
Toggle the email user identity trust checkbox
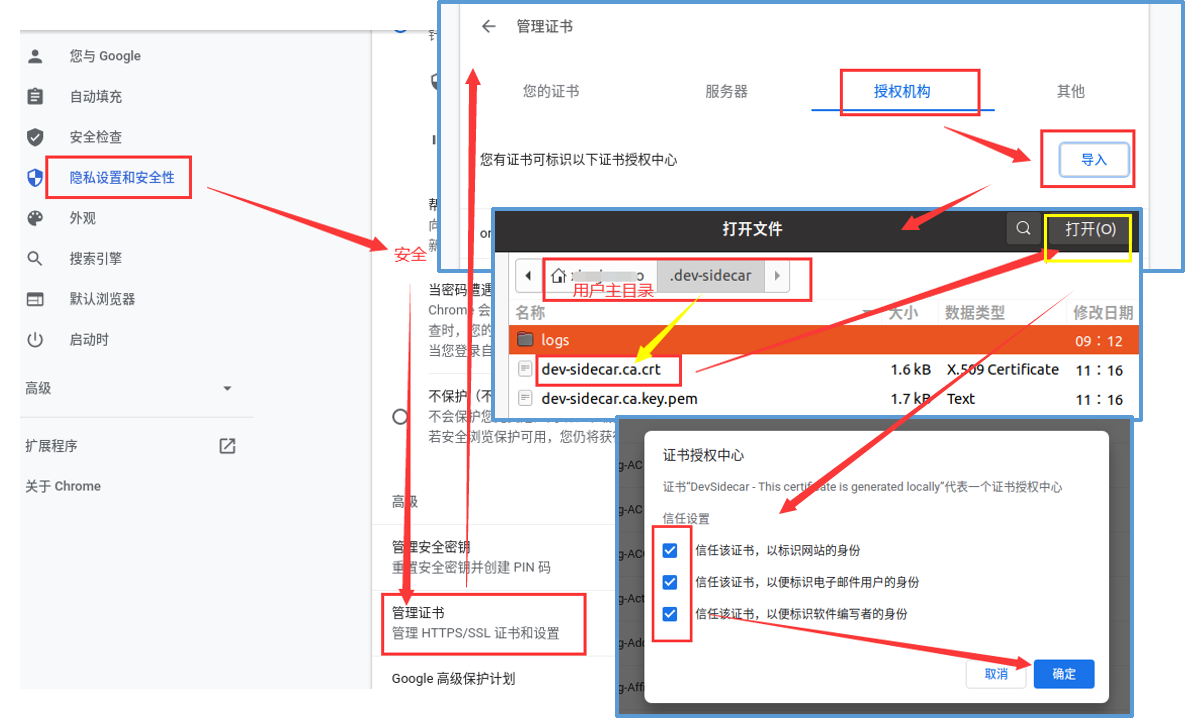point(670,582)
